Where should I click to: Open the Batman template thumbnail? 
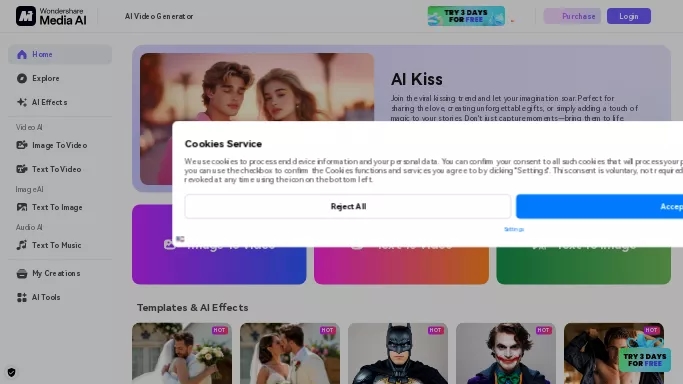coord(398,353)
